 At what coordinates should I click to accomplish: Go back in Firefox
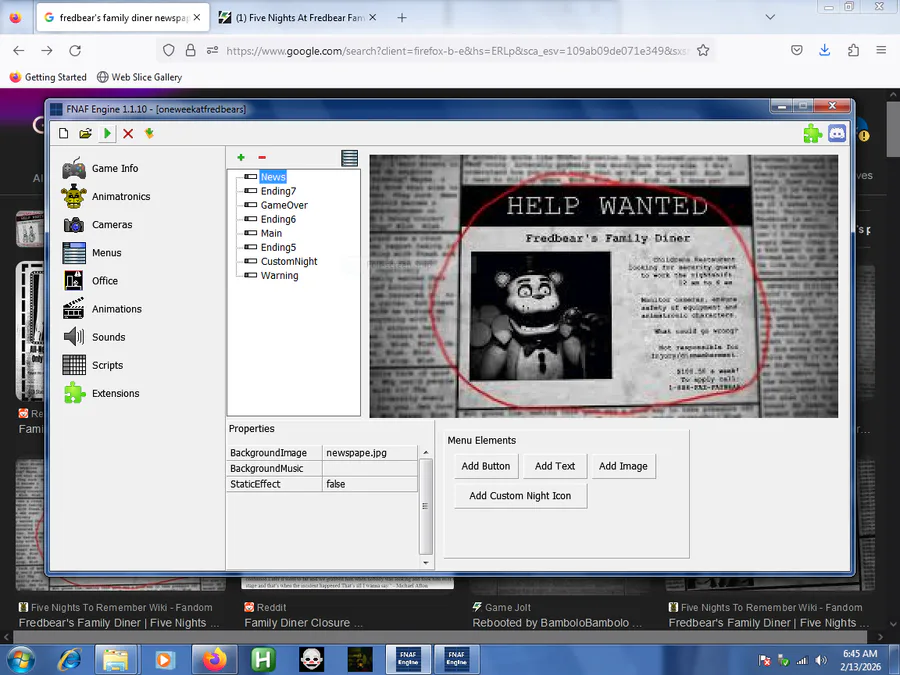(x=18, y=51)
